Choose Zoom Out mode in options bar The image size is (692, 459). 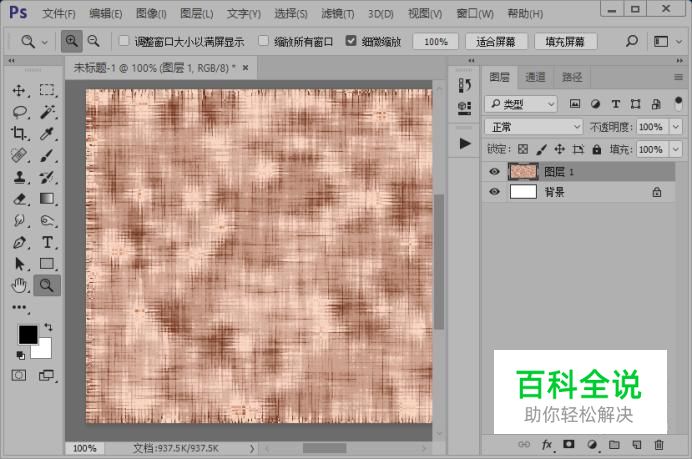[94, 41]
